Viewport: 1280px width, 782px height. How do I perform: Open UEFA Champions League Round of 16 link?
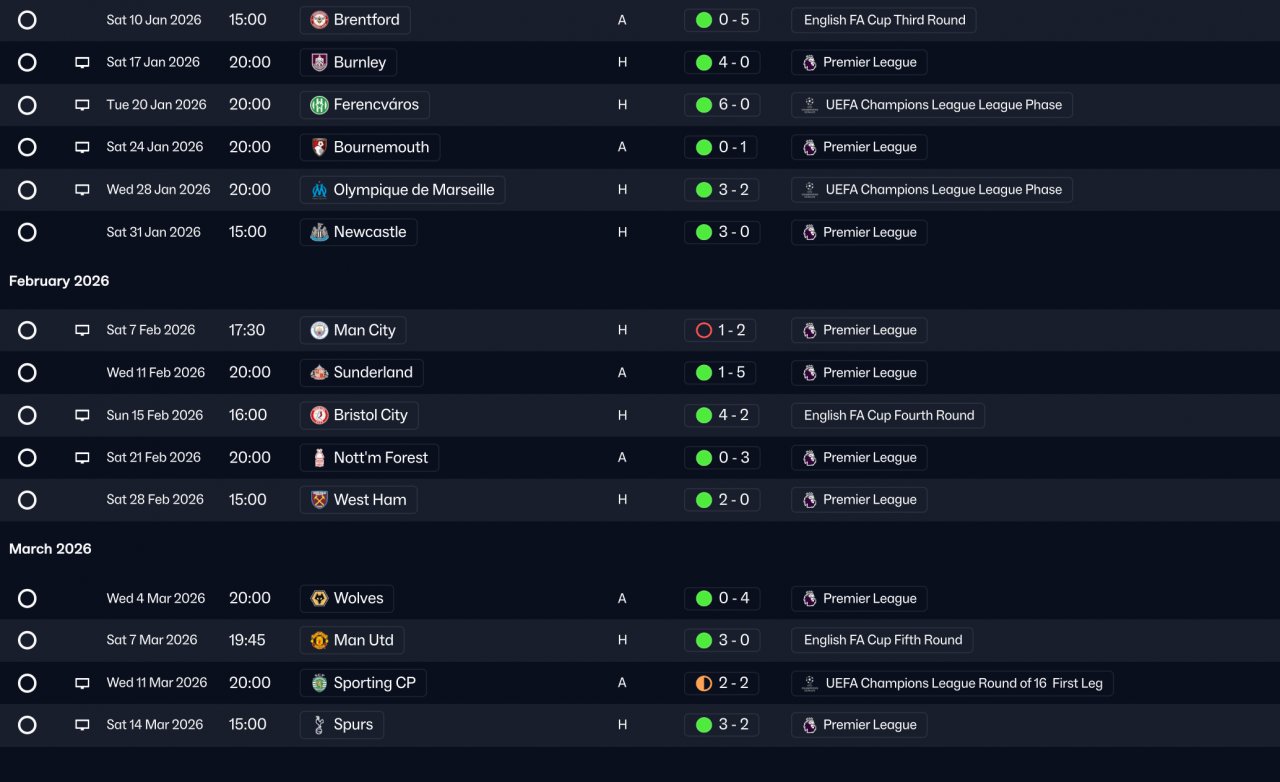pos(952,683)
